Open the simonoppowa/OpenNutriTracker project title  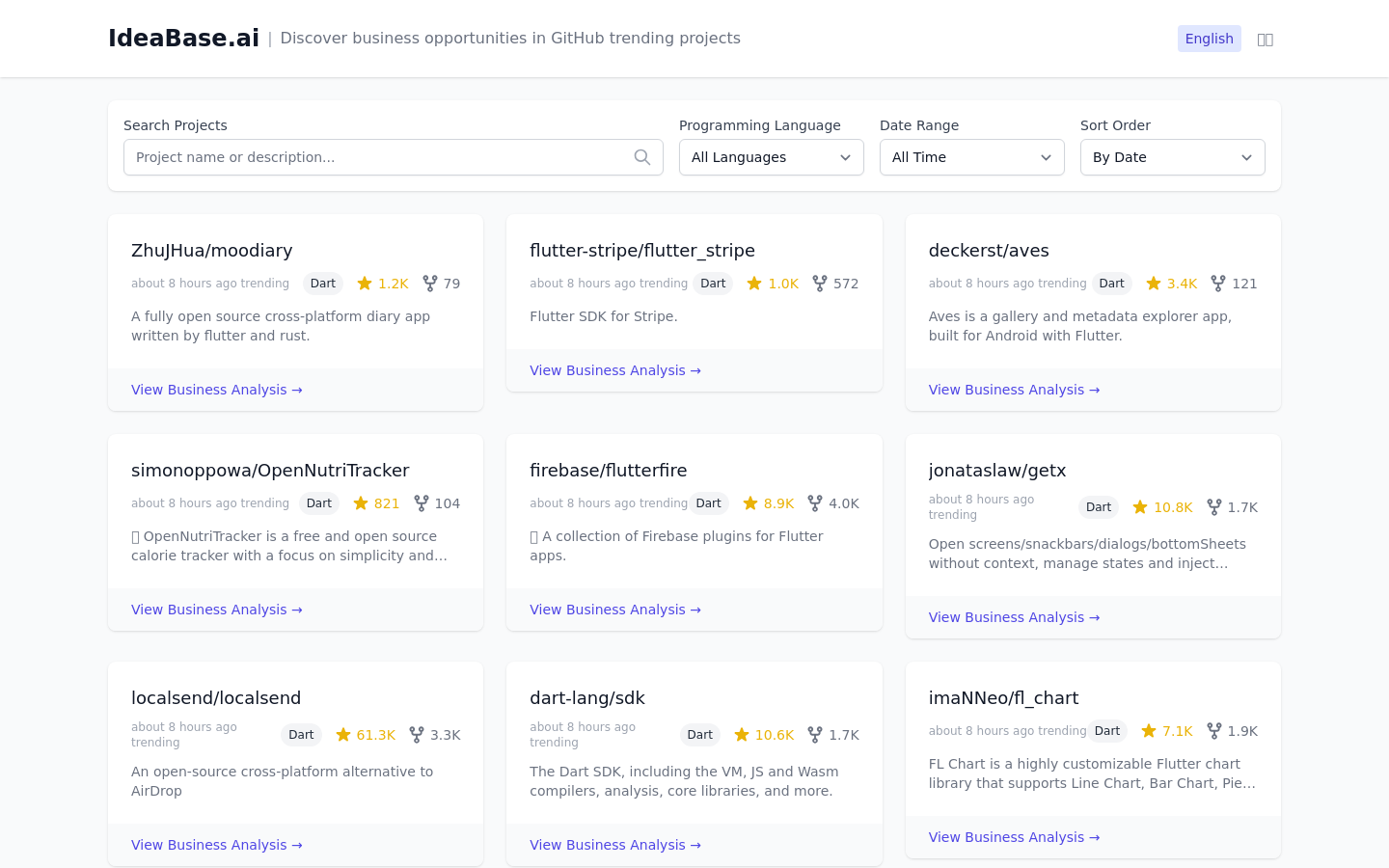[x=270, y=471]
